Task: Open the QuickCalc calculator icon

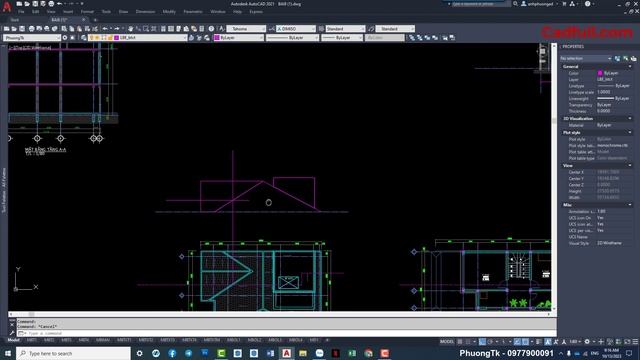Action: click(202, 29)
